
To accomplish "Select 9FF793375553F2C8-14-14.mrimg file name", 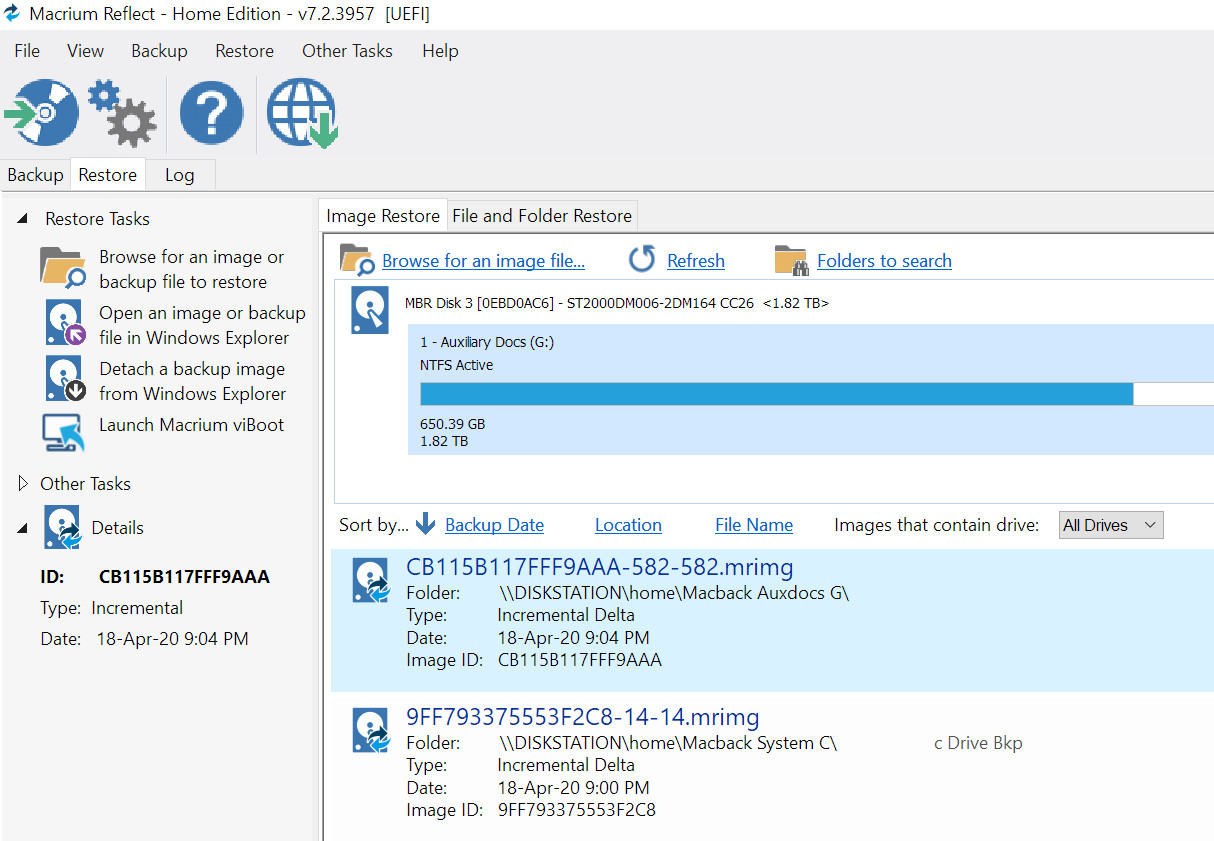I will click(582, 717).
